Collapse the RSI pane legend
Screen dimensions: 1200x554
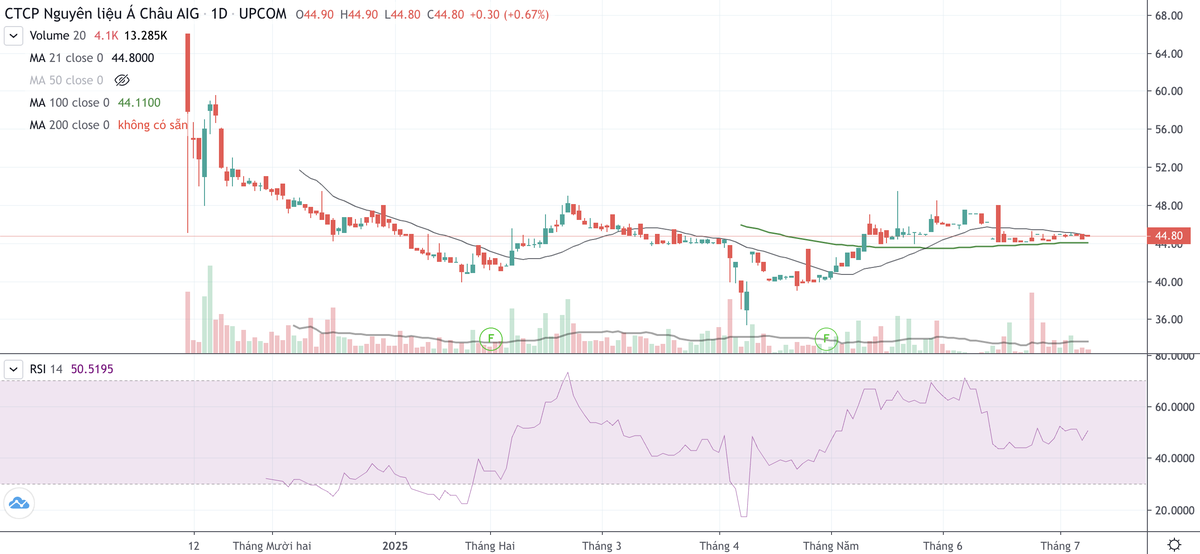tap(13, 369)
